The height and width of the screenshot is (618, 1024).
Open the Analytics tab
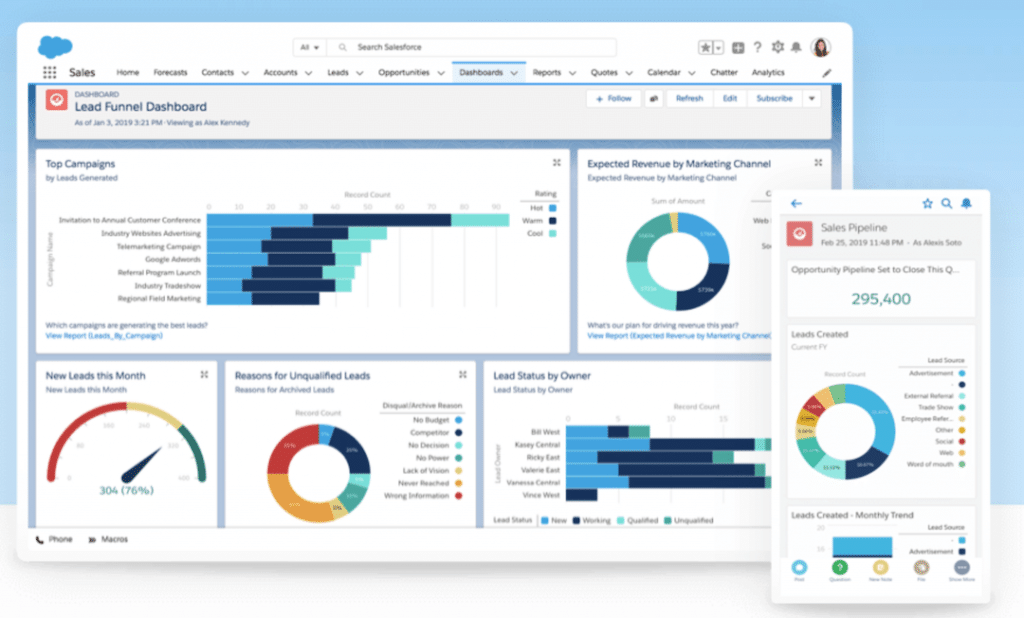pos(768,73)
